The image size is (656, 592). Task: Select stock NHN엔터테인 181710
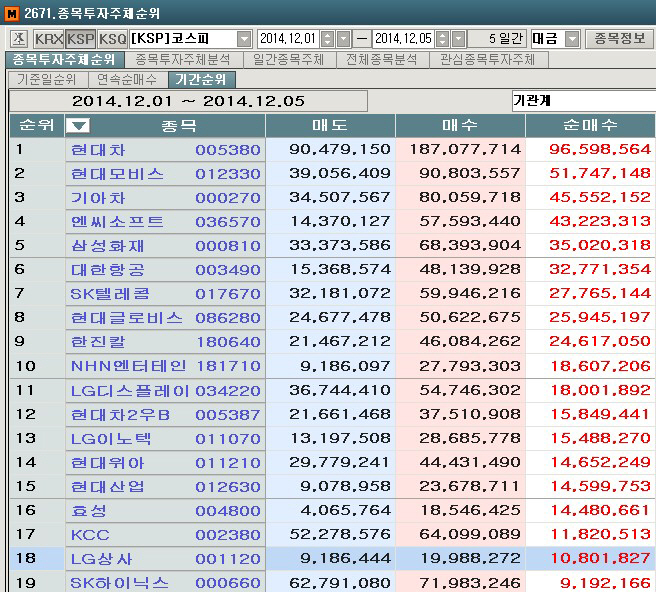pyautogui.click(x=165, y=366)
